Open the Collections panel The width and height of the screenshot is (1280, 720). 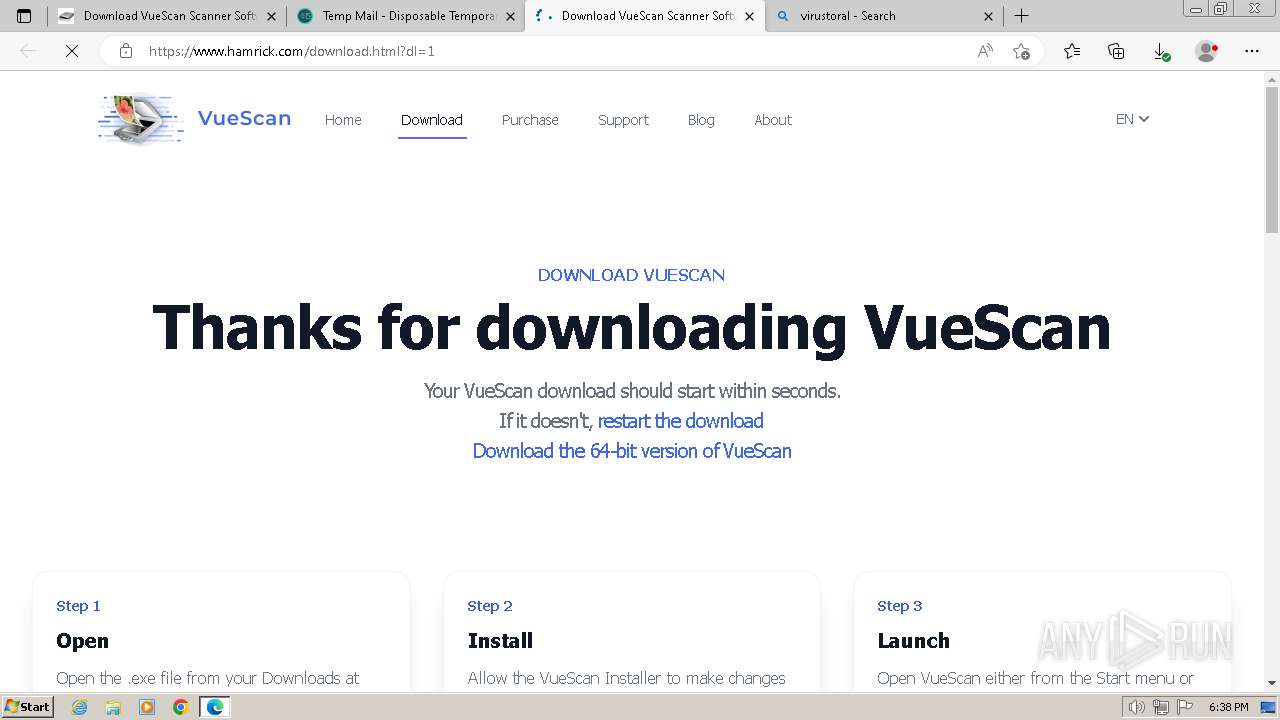[x=1116, y=51]
